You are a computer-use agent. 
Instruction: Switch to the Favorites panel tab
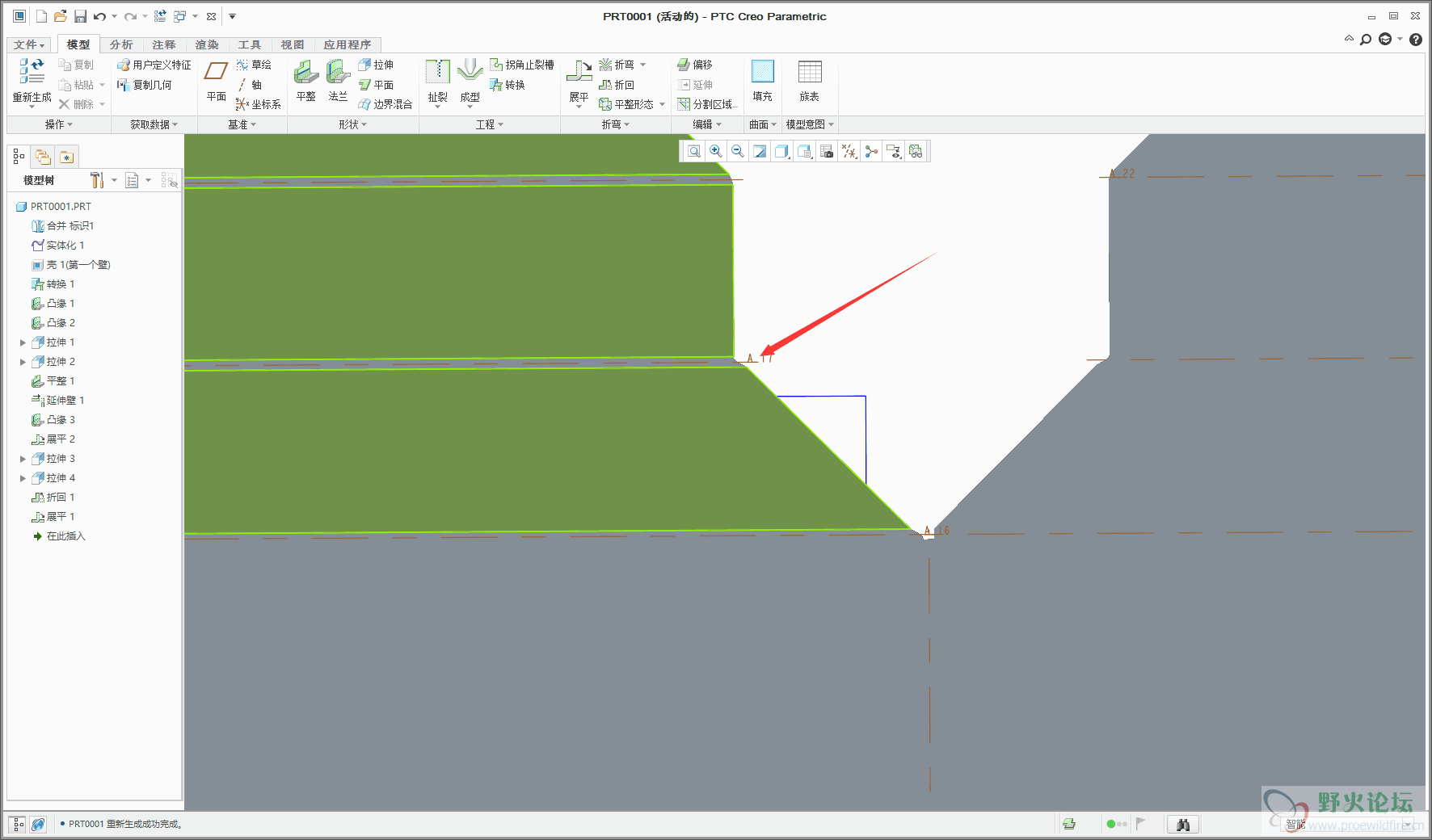[x=67, y=157]
